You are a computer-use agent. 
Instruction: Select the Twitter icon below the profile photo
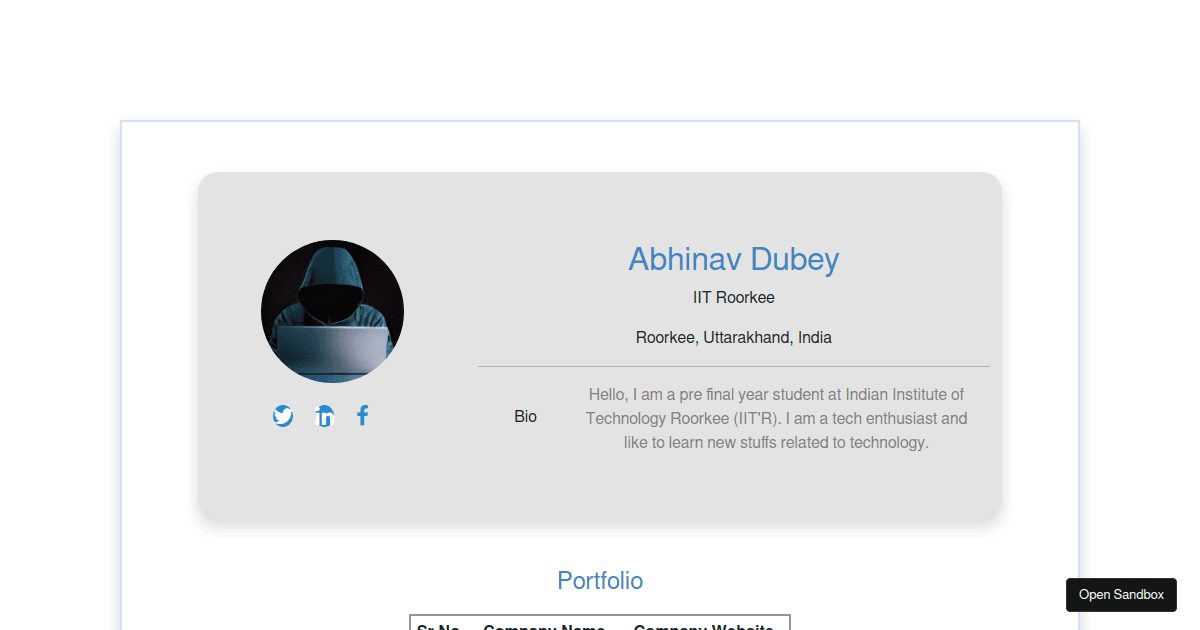pos(283,415)
